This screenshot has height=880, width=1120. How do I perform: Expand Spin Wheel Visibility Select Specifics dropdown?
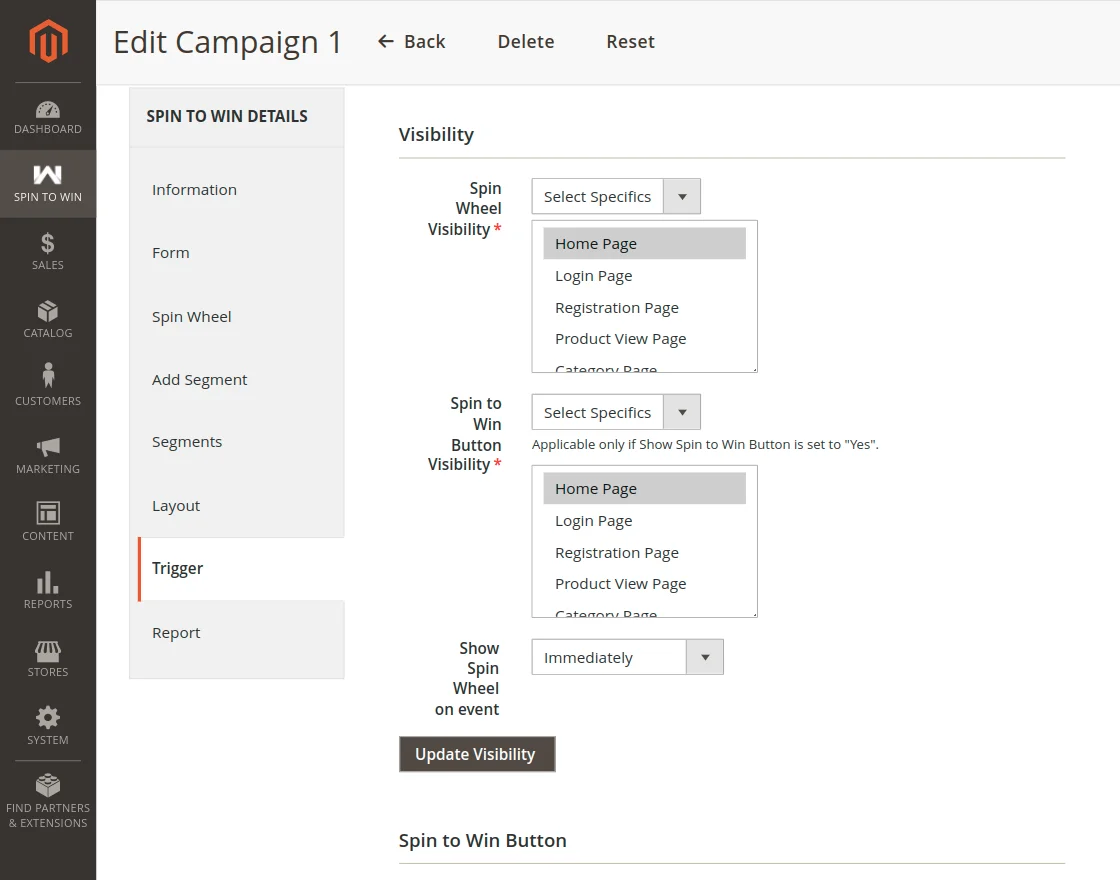(616, 197)
